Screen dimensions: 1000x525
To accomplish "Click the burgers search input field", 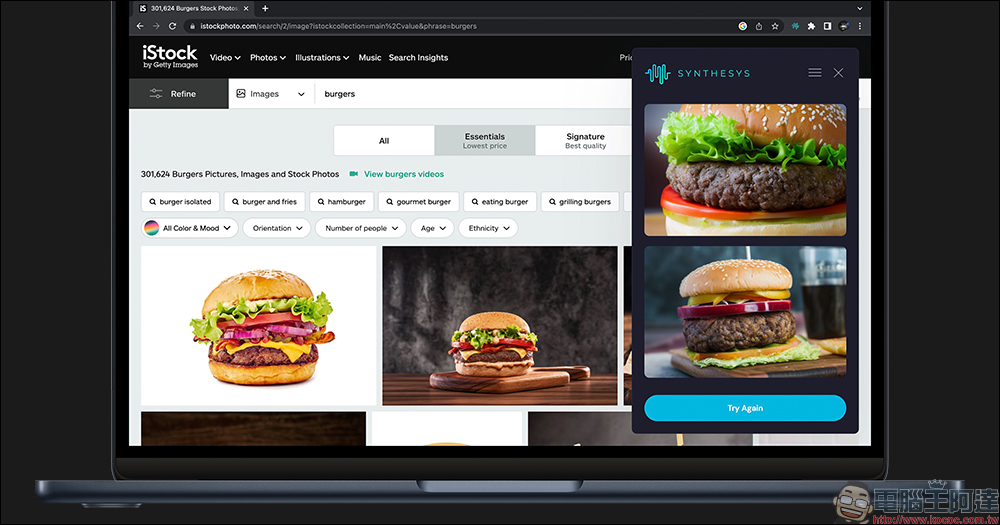I will 472,94.
